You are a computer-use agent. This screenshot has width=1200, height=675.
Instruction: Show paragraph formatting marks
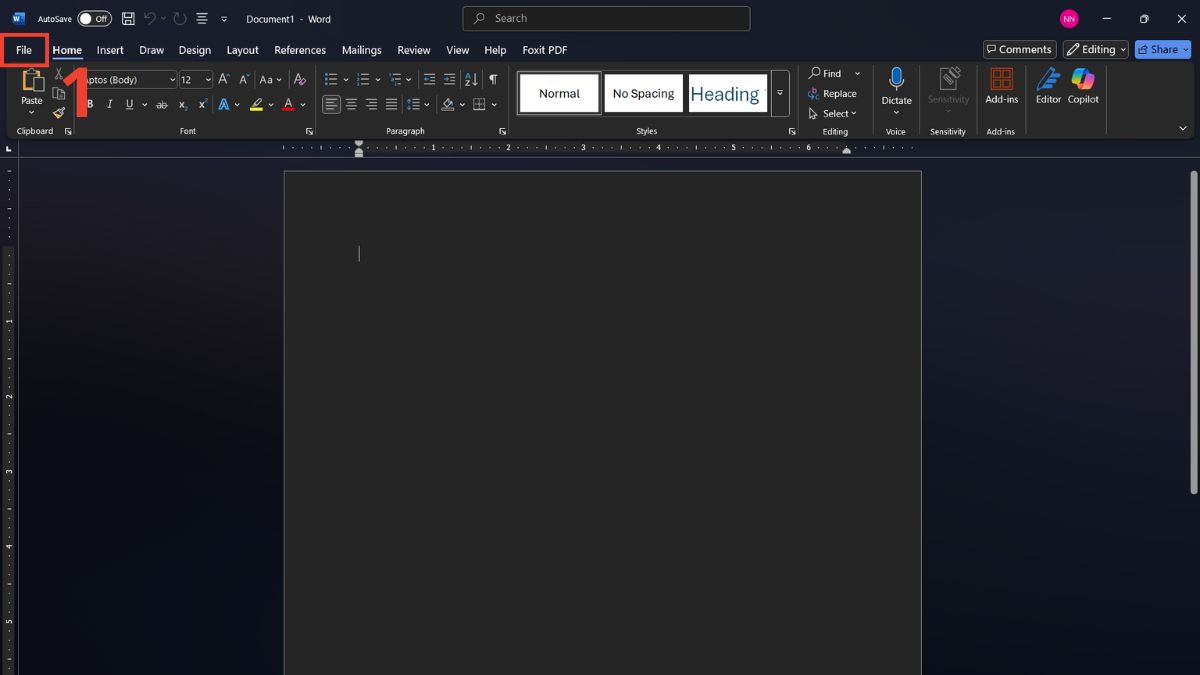click(492, 79)
